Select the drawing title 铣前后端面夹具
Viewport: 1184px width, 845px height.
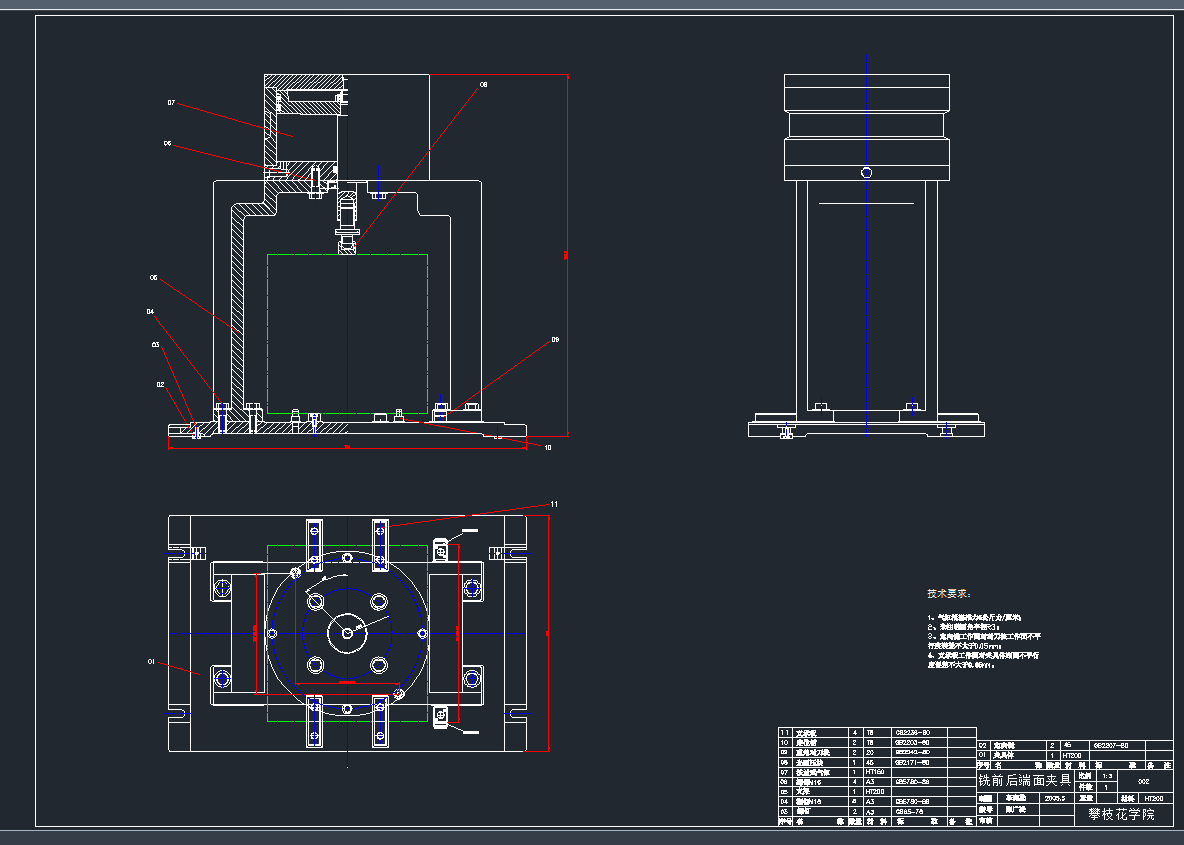click(1024, 779)
